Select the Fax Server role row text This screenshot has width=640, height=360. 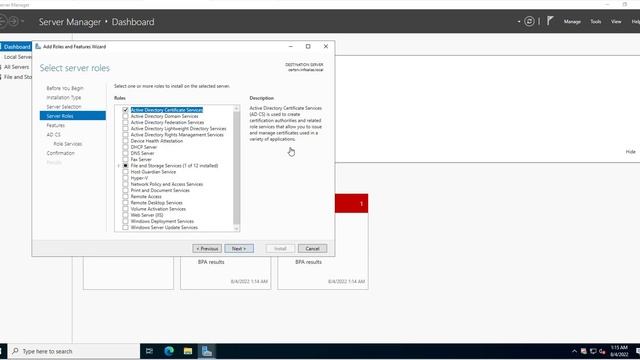tap(141, 160)
